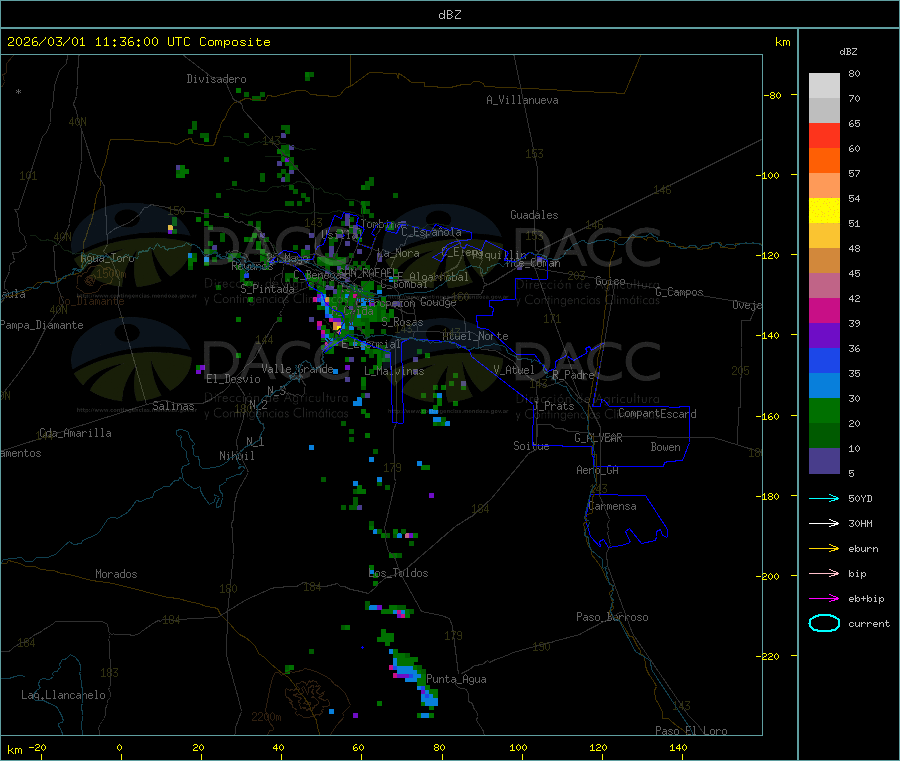Click the 'dBZ' title at the top
The height and width of the screenshot is (761, 900).
449,15
